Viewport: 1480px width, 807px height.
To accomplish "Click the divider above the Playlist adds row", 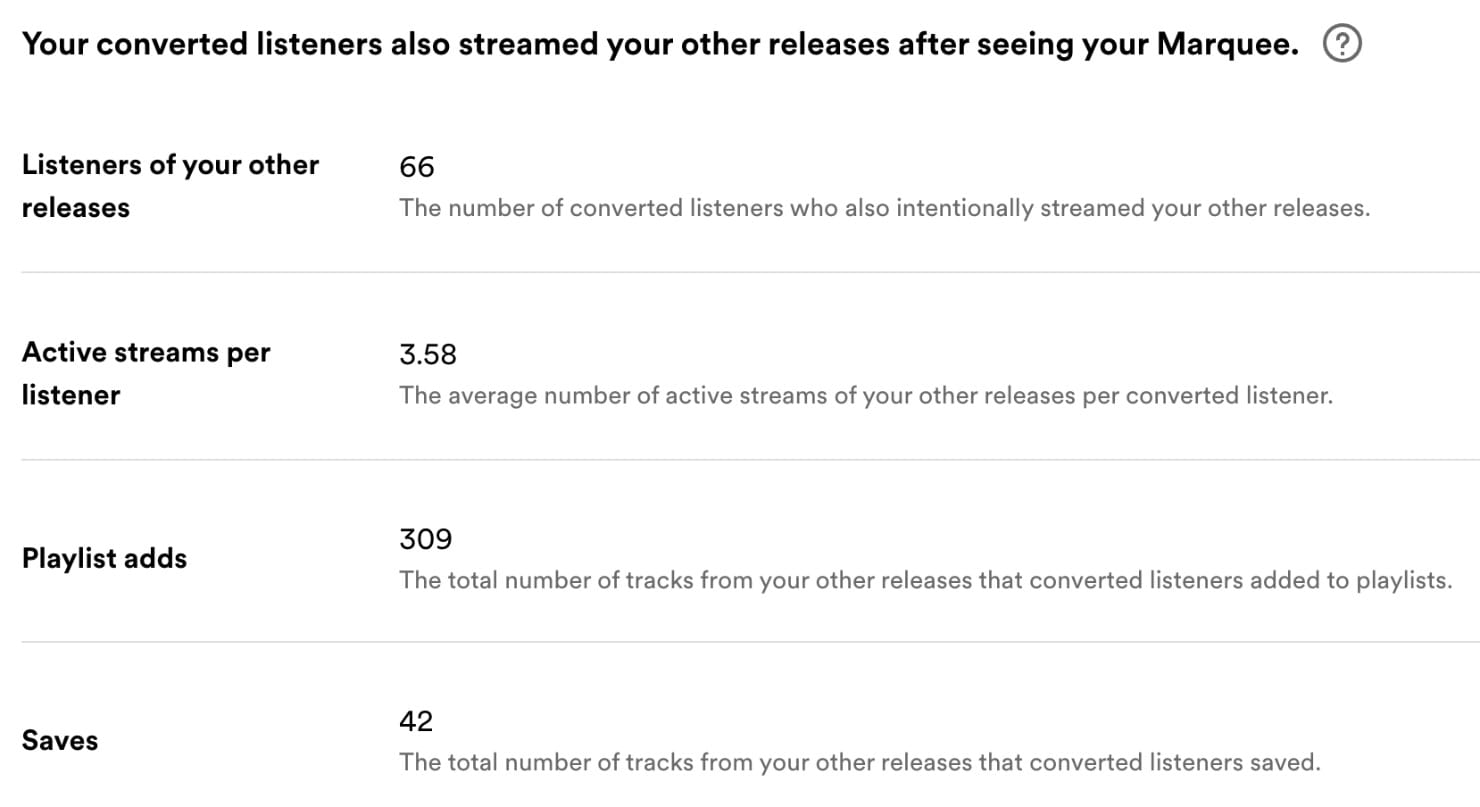I will [740, 459].
